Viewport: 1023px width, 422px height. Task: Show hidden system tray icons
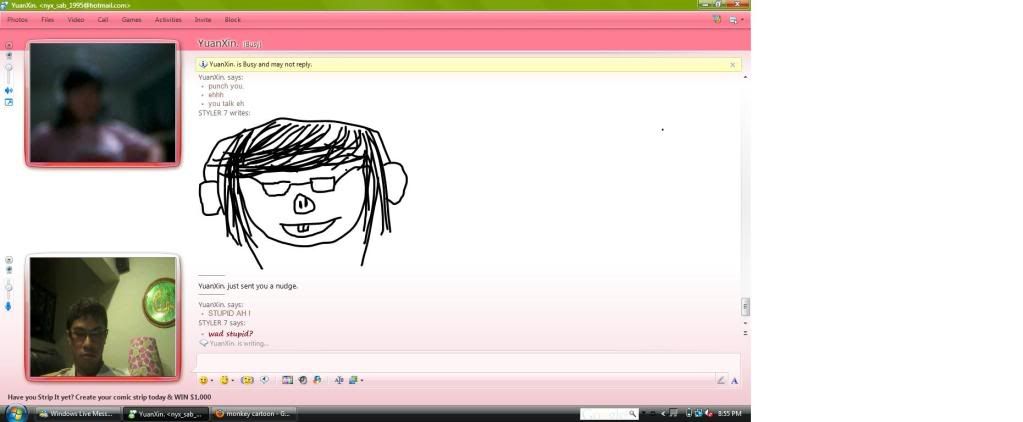[664, 414]
